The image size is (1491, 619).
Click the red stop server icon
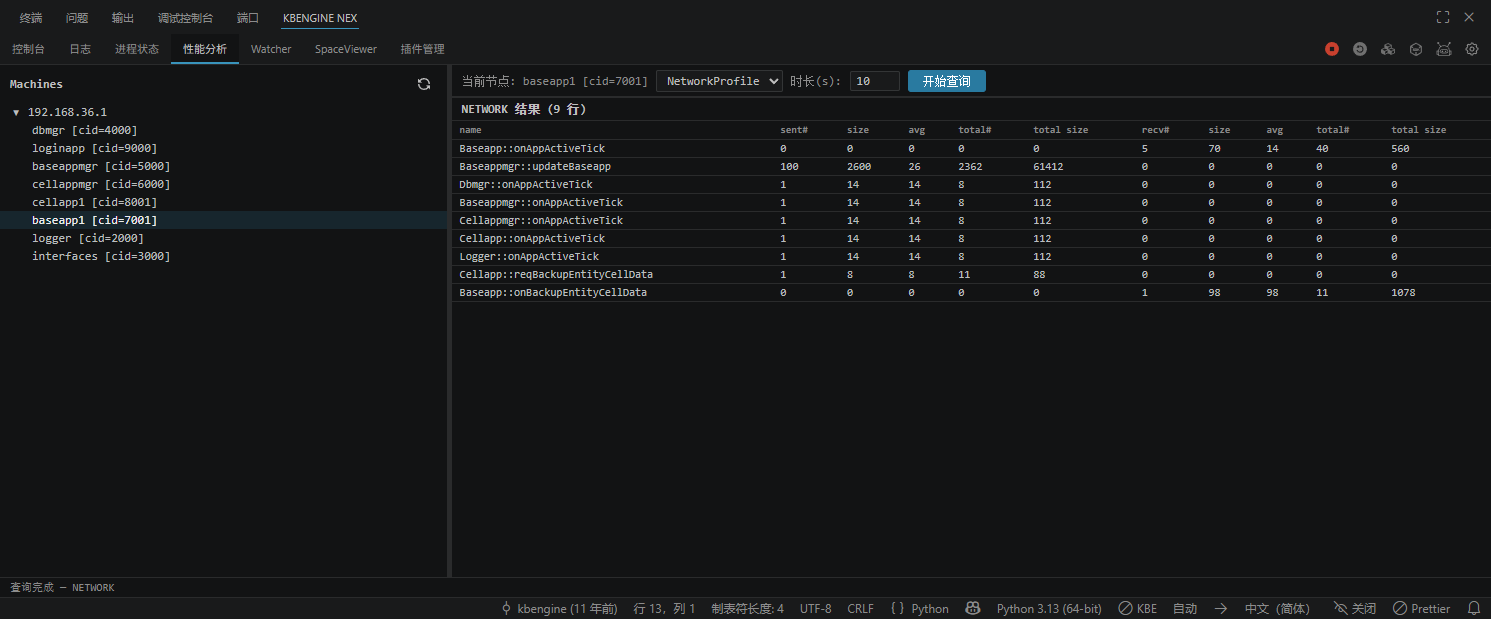[x=1332, y=49]
